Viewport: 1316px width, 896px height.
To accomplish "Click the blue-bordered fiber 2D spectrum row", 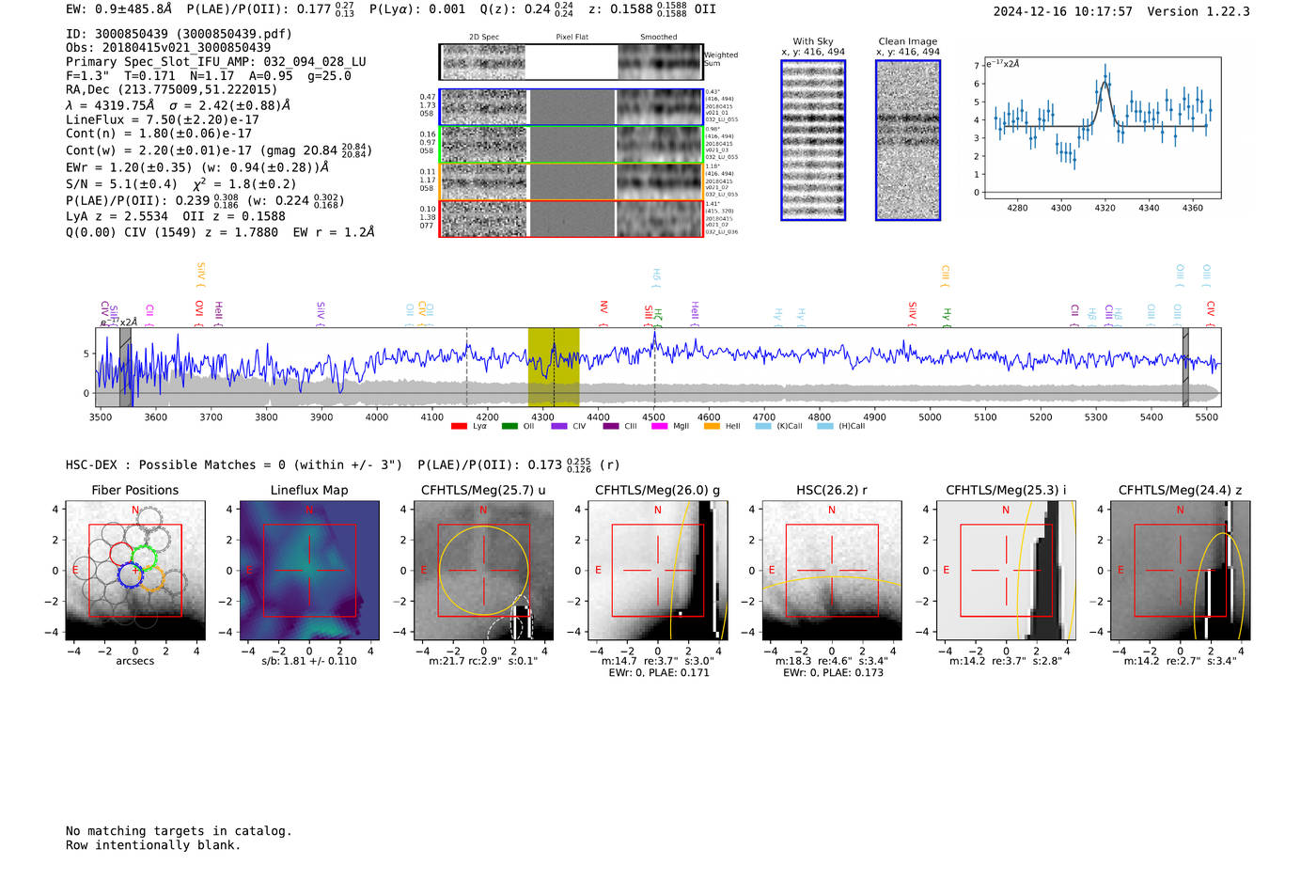I will [571, 107].
